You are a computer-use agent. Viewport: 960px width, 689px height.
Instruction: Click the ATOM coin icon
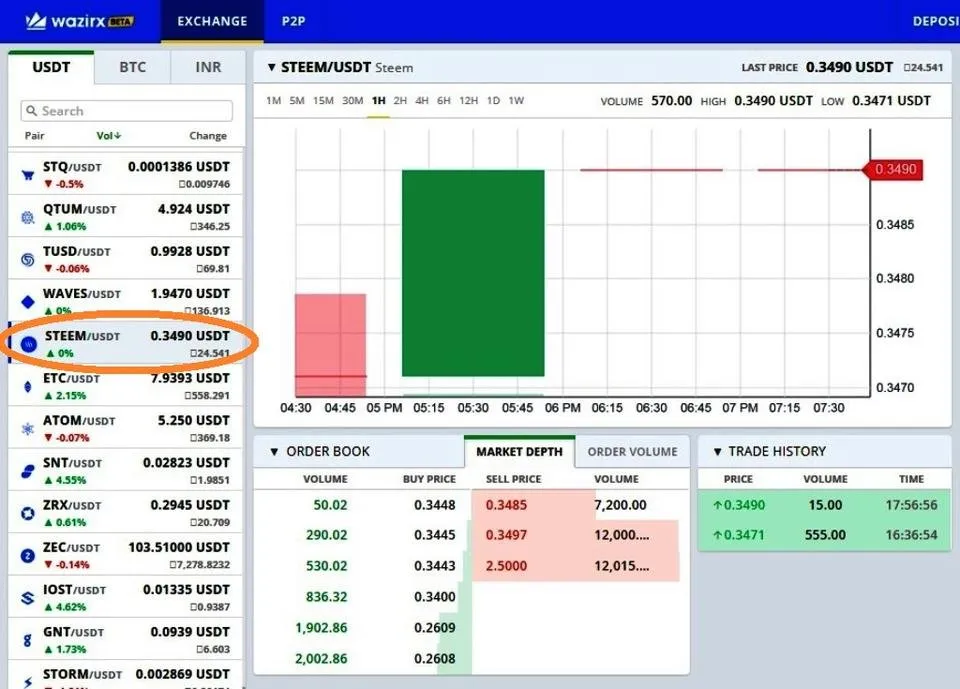point(28,429)
